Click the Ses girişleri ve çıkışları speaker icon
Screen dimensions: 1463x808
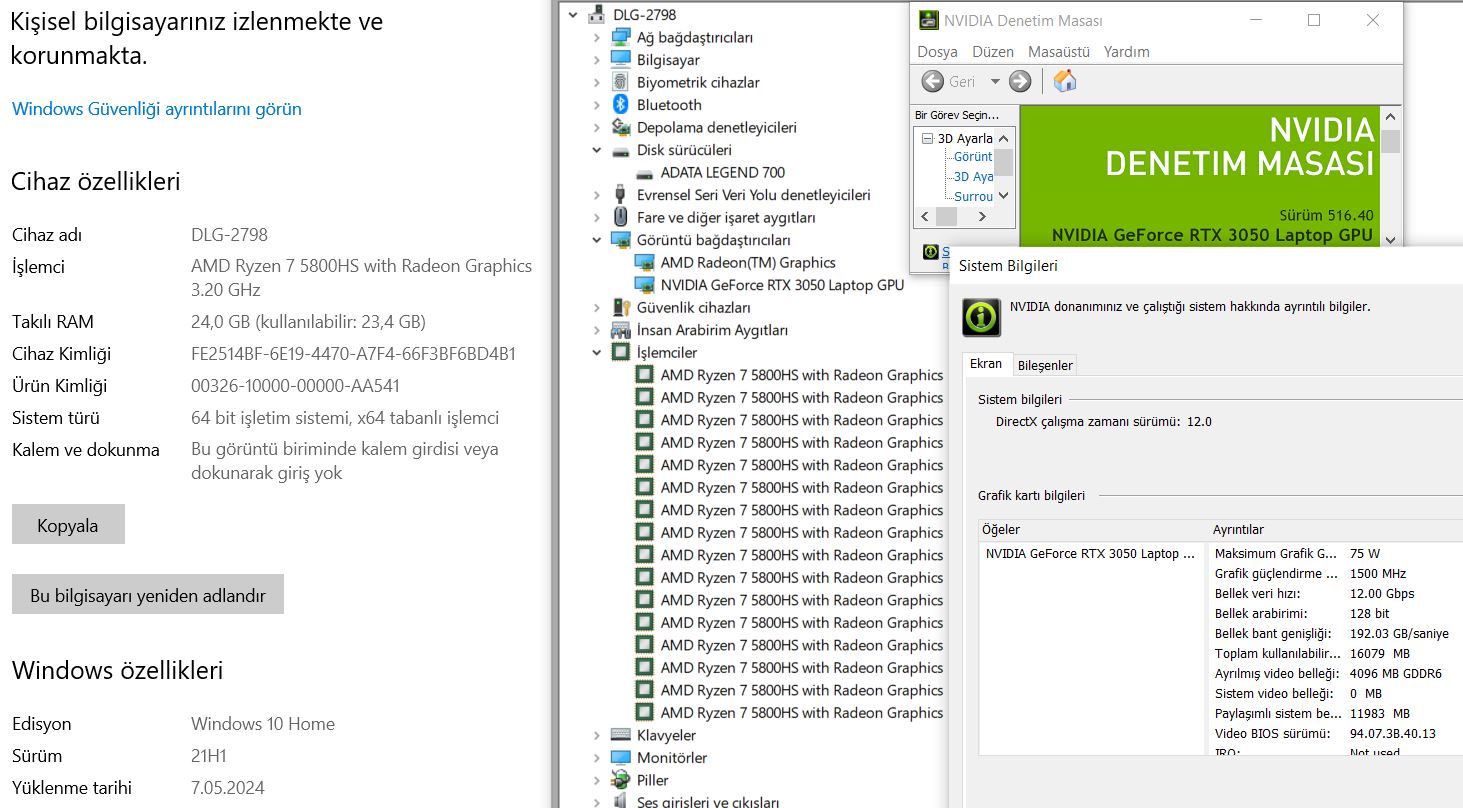(x=621, y=802)
